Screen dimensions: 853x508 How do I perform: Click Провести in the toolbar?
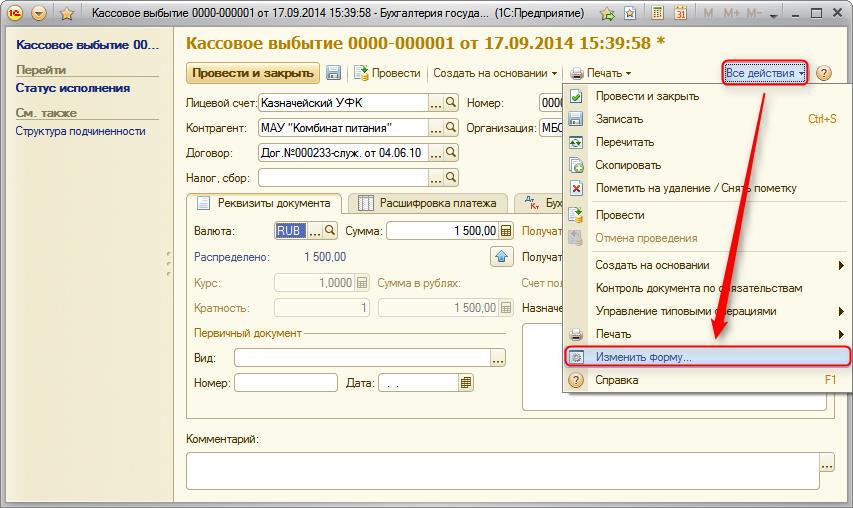point(387,73)
